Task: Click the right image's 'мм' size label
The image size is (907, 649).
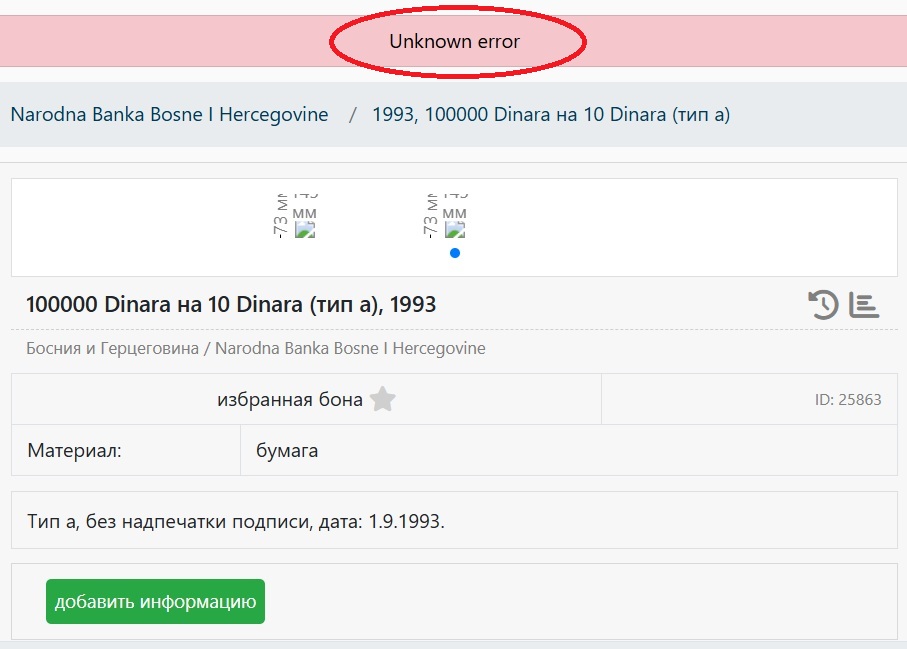Action: click(454, 213)
